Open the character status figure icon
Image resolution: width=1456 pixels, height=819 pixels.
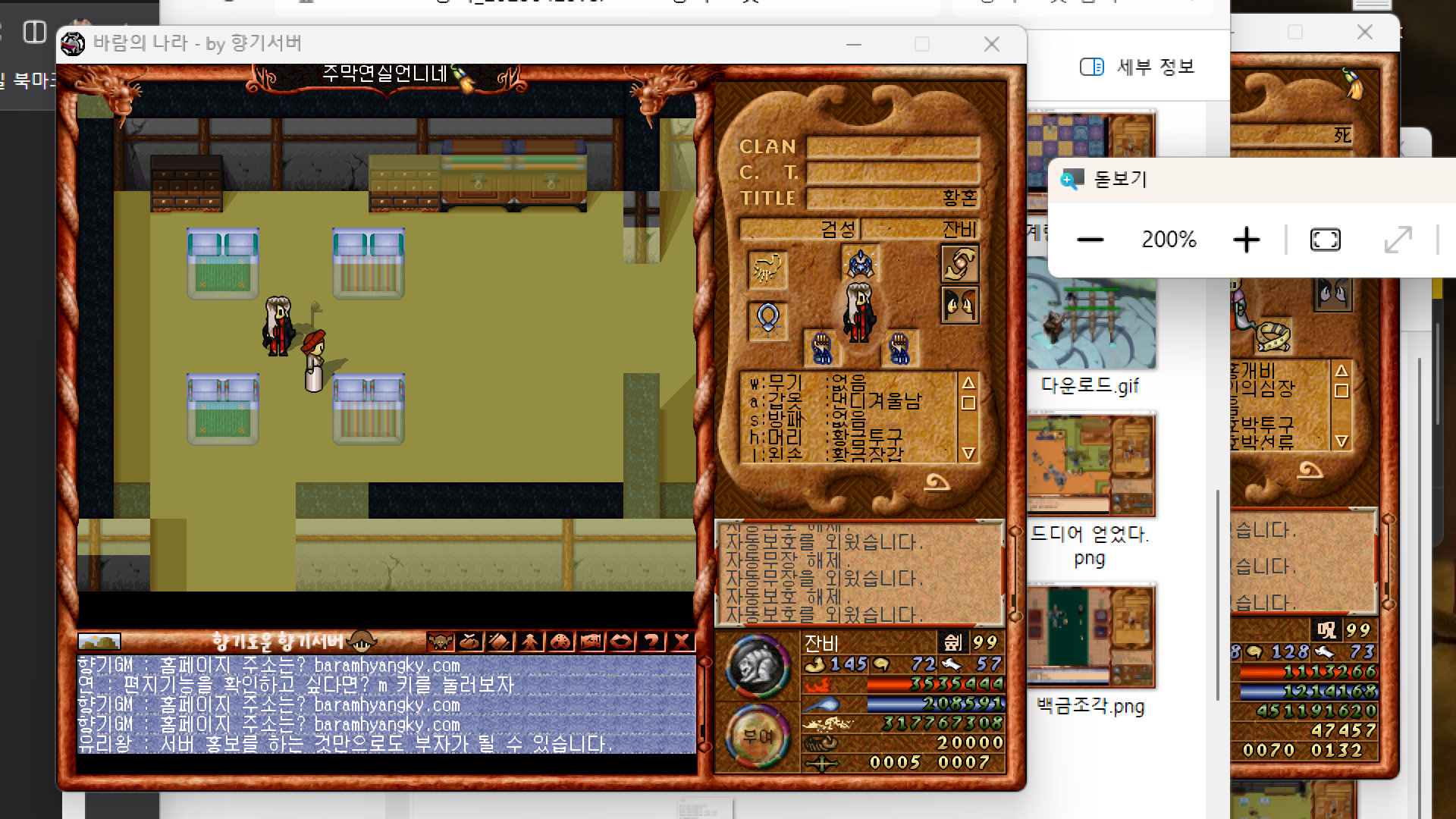530,642
